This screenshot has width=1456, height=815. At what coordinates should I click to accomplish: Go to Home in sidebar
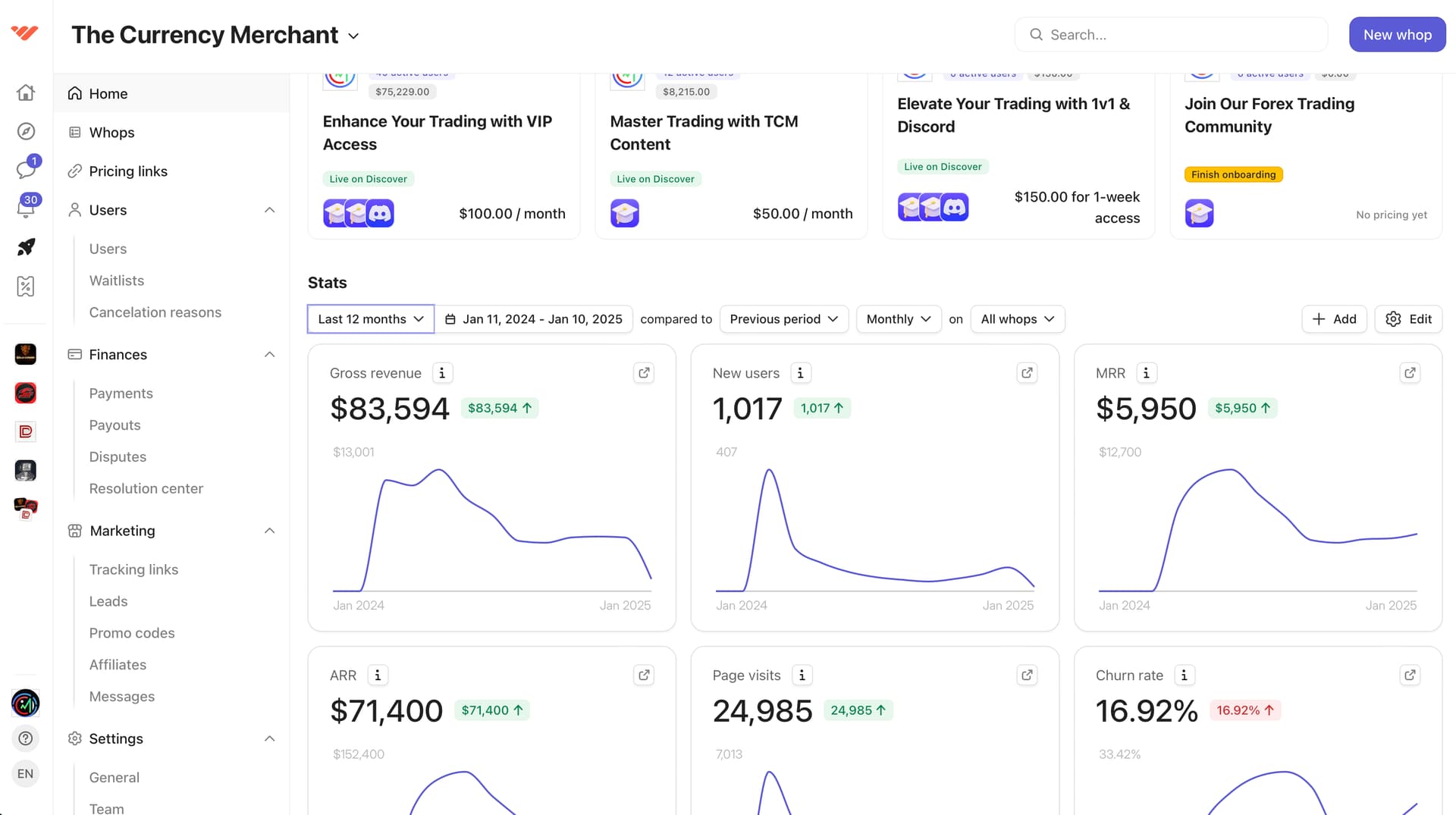(171, 93)
